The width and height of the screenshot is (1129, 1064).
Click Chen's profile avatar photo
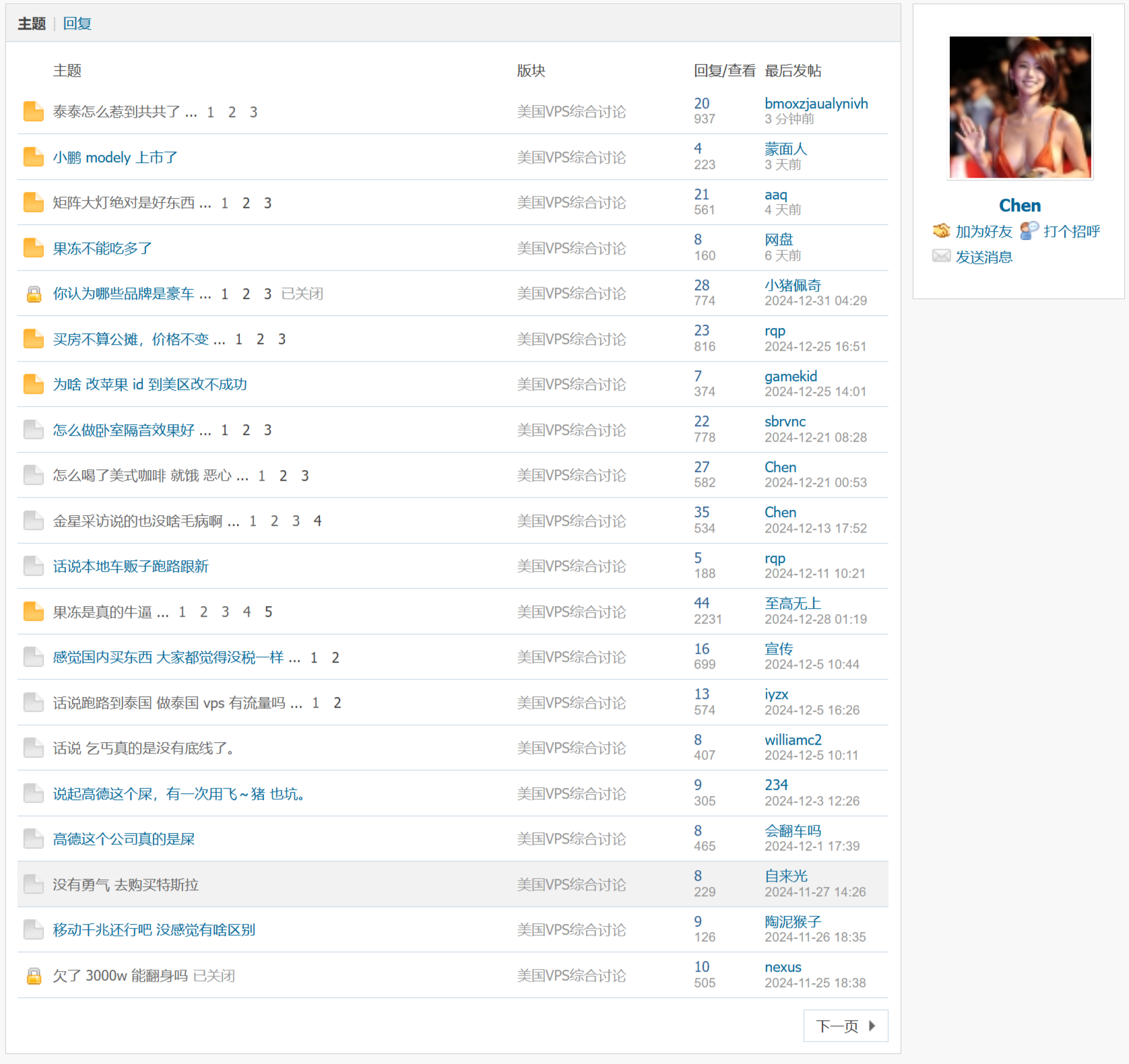coord(1020,108)
